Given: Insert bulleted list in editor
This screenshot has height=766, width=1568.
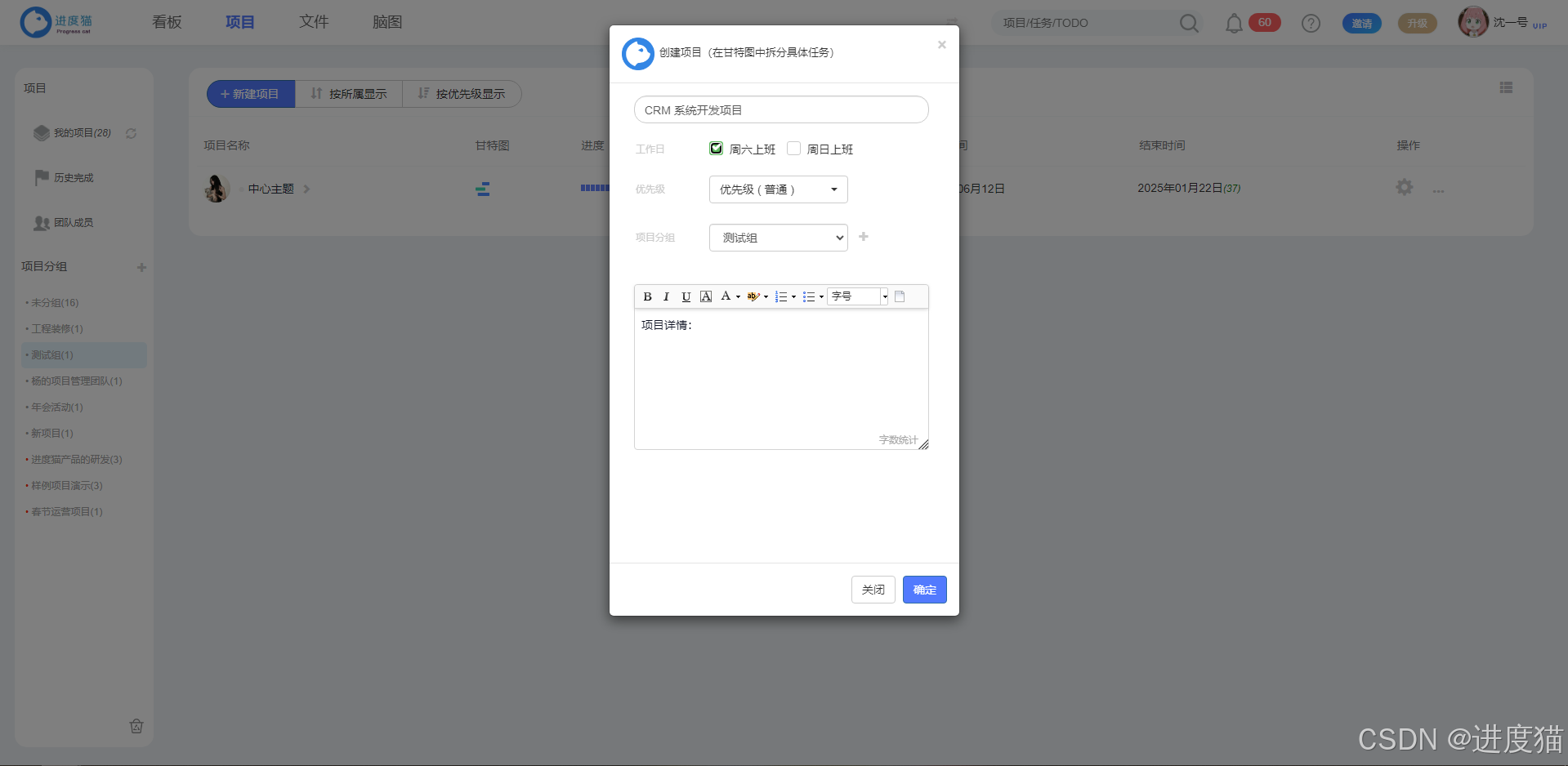Looking at the screenshot, I should (x=809, y=296).
